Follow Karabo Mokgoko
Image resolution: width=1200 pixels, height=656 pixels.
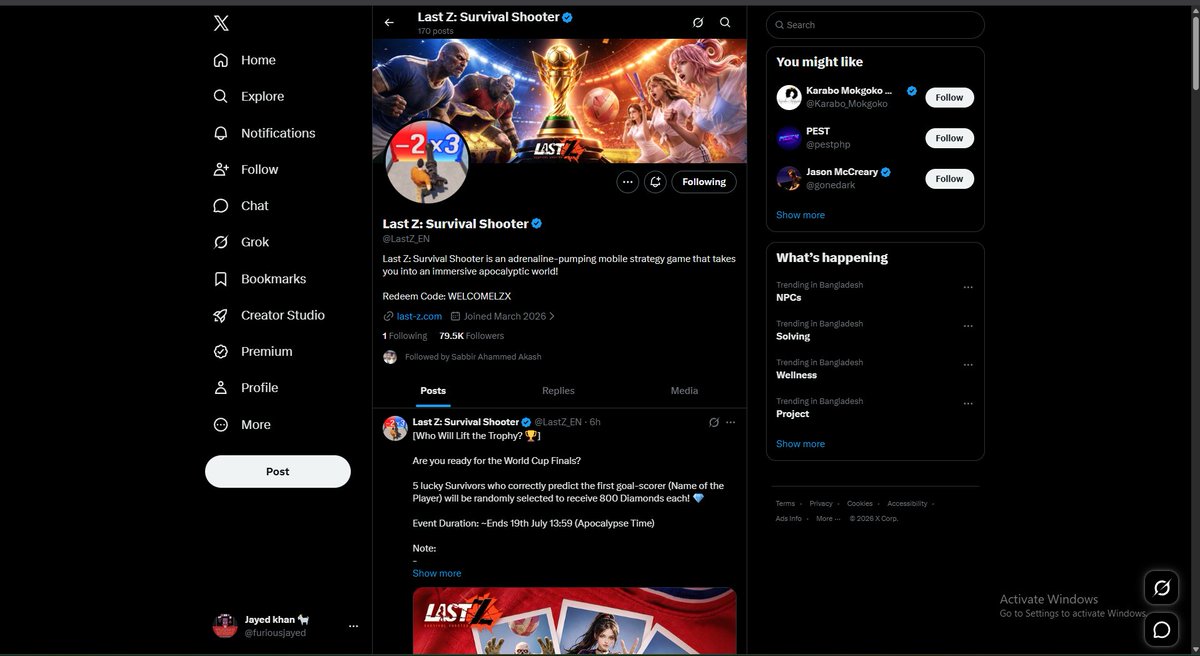[x=949, y=97]
